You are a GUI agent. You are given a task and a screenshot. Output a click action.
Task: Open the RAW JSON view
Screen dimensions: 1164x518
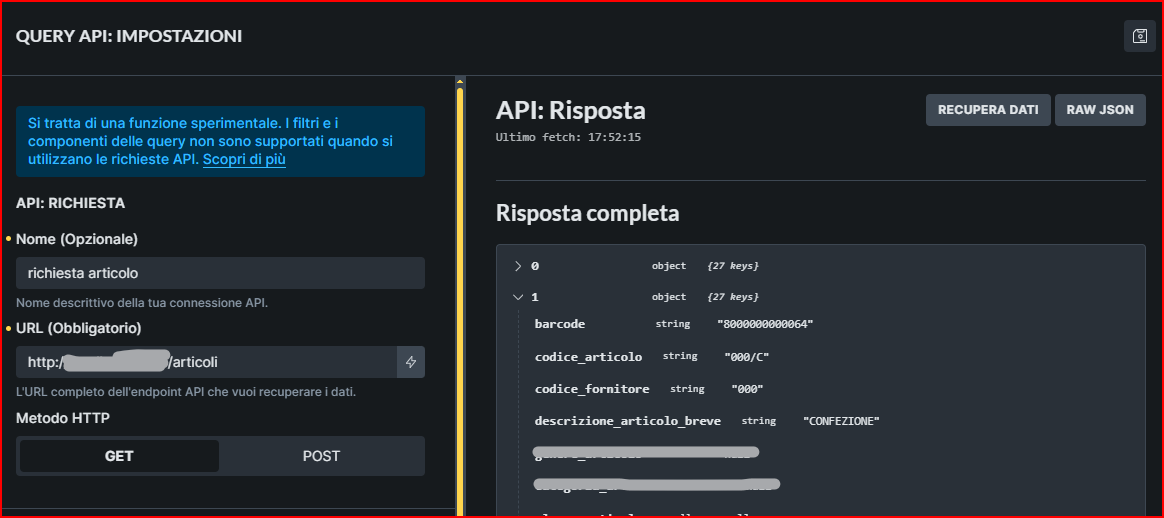coord(1100,110)
